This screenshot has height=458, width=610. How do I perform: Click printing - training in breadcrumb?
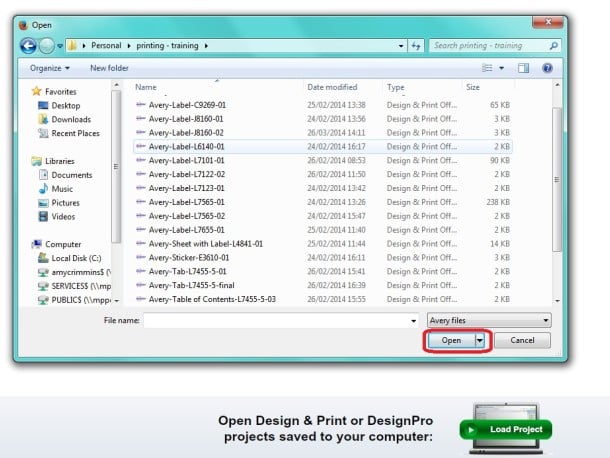tap(167, 46)
